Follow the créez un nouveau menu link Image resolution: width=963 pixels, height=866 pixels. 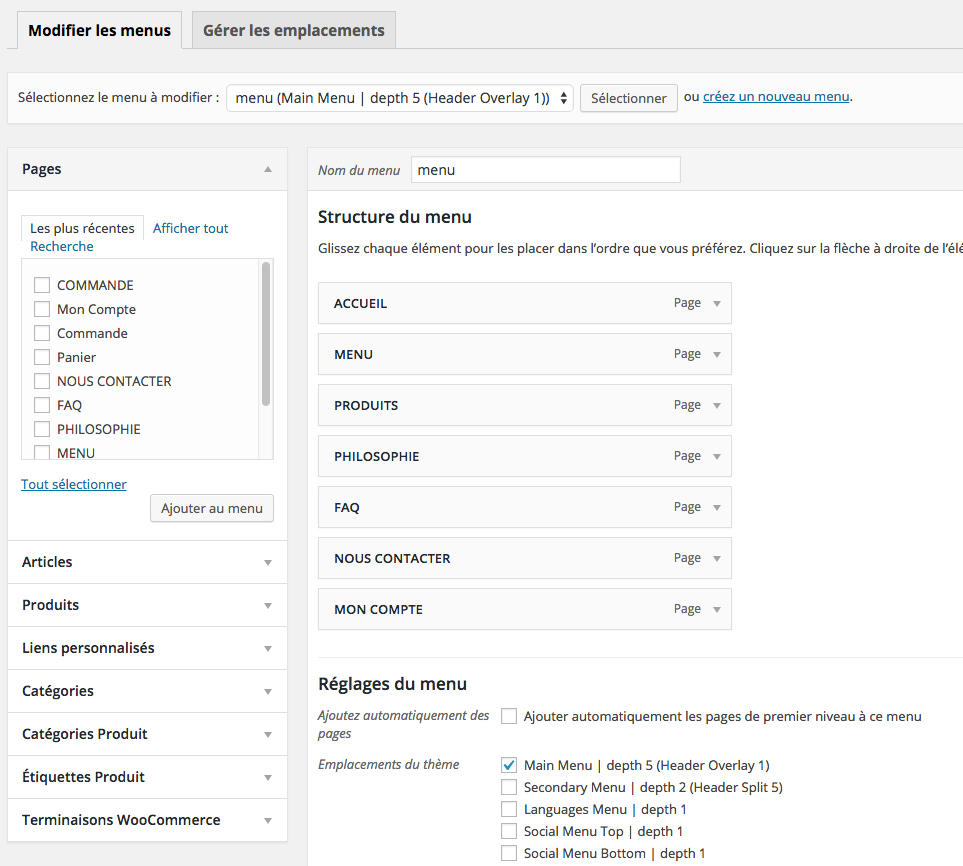[x=776, y=96]
